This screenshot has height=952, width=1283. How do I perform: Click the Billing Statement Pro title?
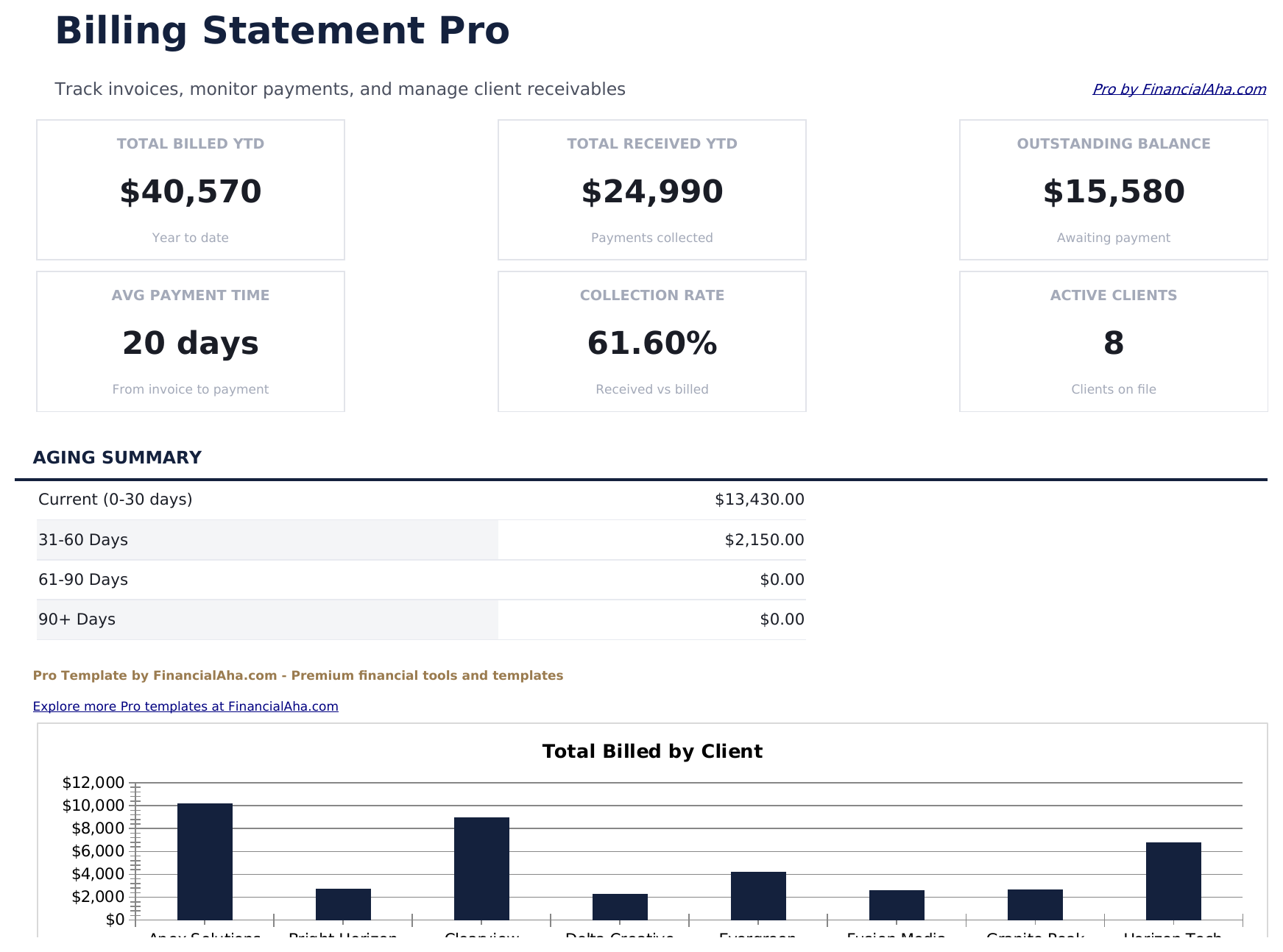[x=283, y=30]
